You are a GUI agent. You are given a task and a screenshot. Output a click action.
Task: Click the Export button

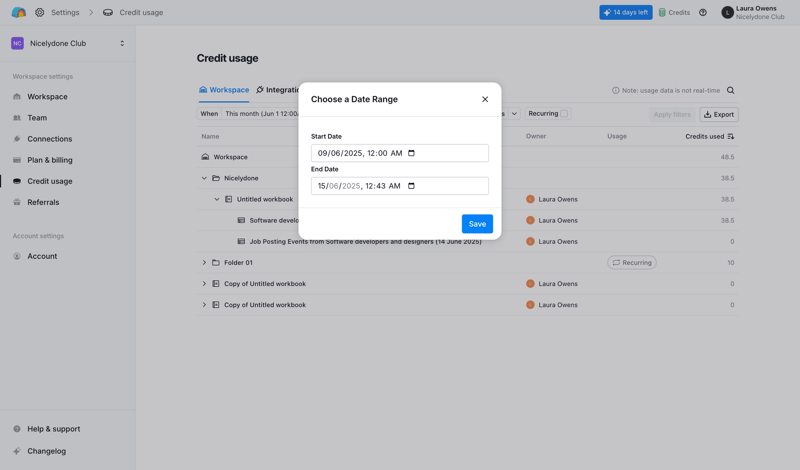[719, 114]
